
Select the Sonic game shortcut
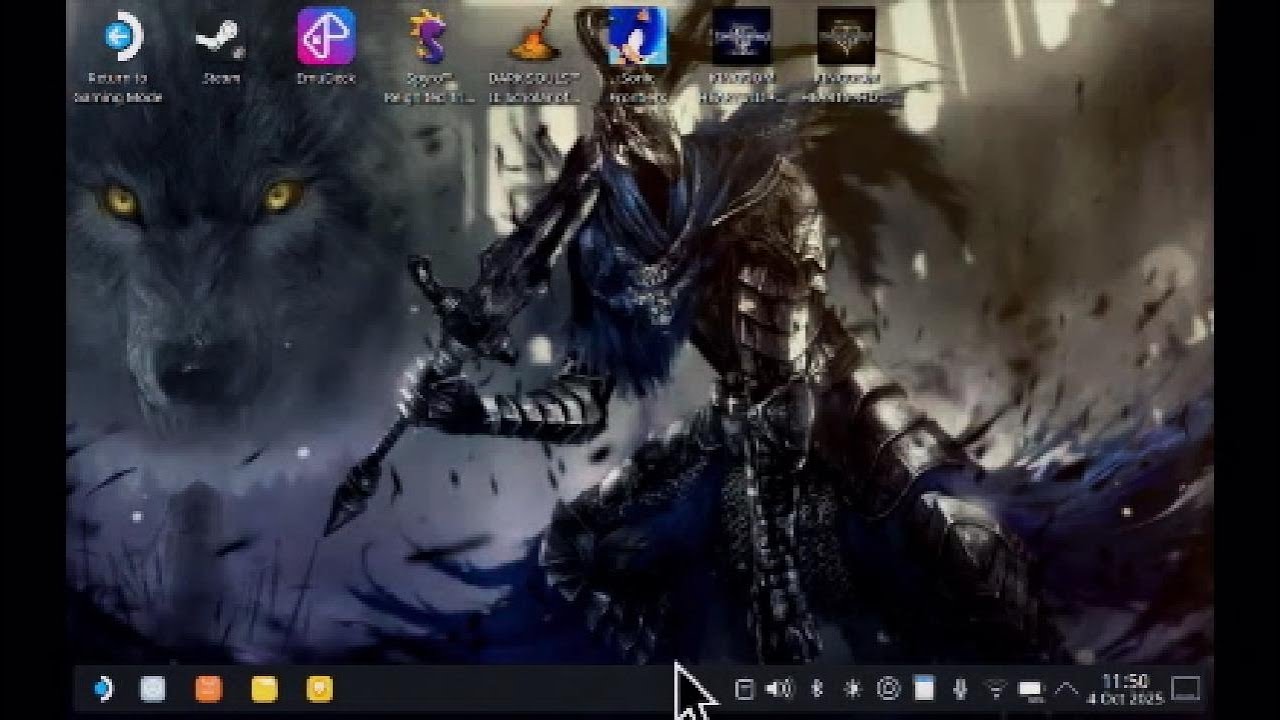pyautogui.click(x=637, y=58)
